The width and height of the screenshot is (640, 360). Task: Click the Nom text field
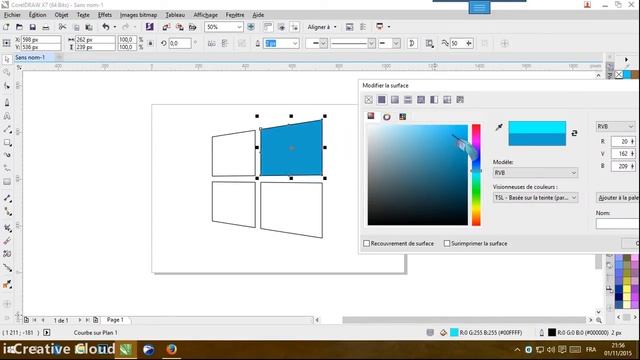(x=618, y=224)
